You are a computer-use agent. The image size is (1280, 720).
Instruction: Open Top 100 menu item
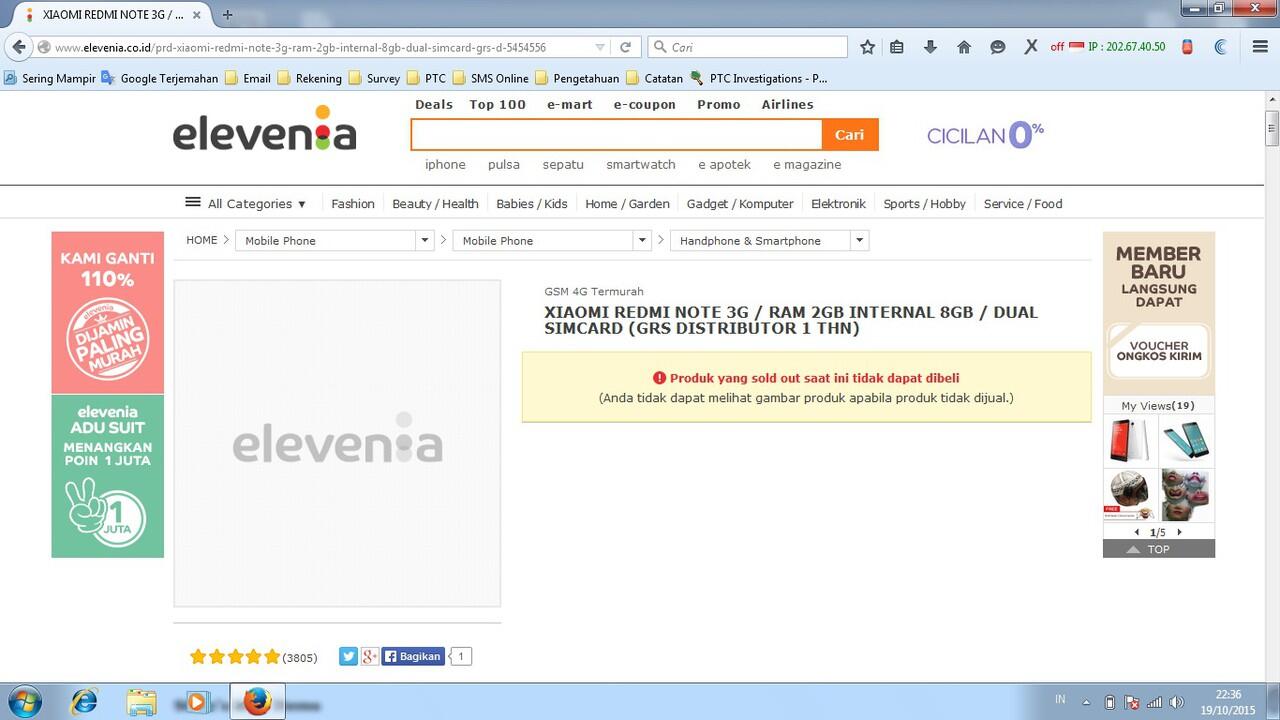[x=498, y=104]
